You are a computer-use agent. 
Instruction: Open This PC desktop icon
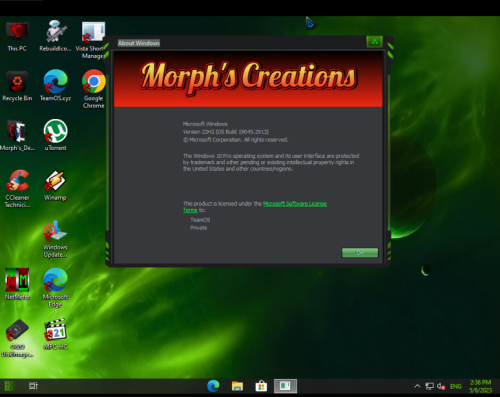pyautogui.click(x=17, y=36)
